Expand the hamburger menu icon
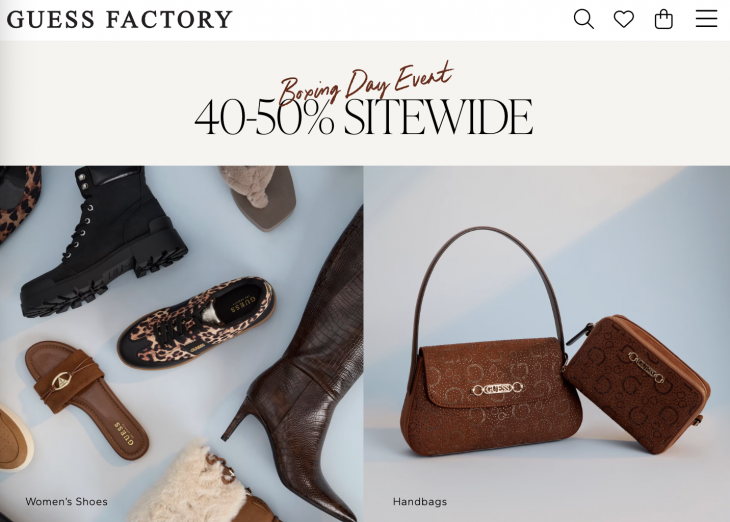 tap(706, 19)
